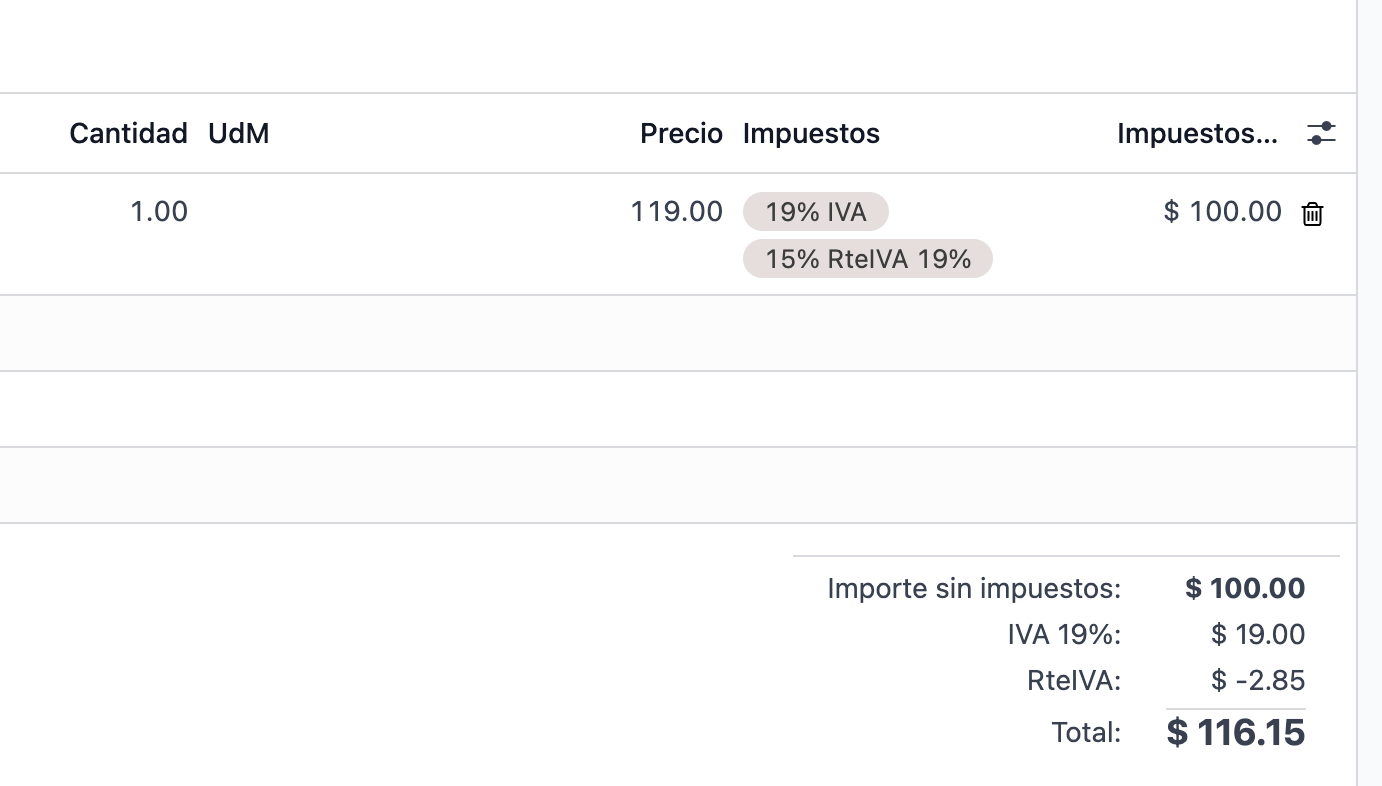Select the Impuestos column header
This screenshot has width=1382, height=786.
[x=811, y=133]
